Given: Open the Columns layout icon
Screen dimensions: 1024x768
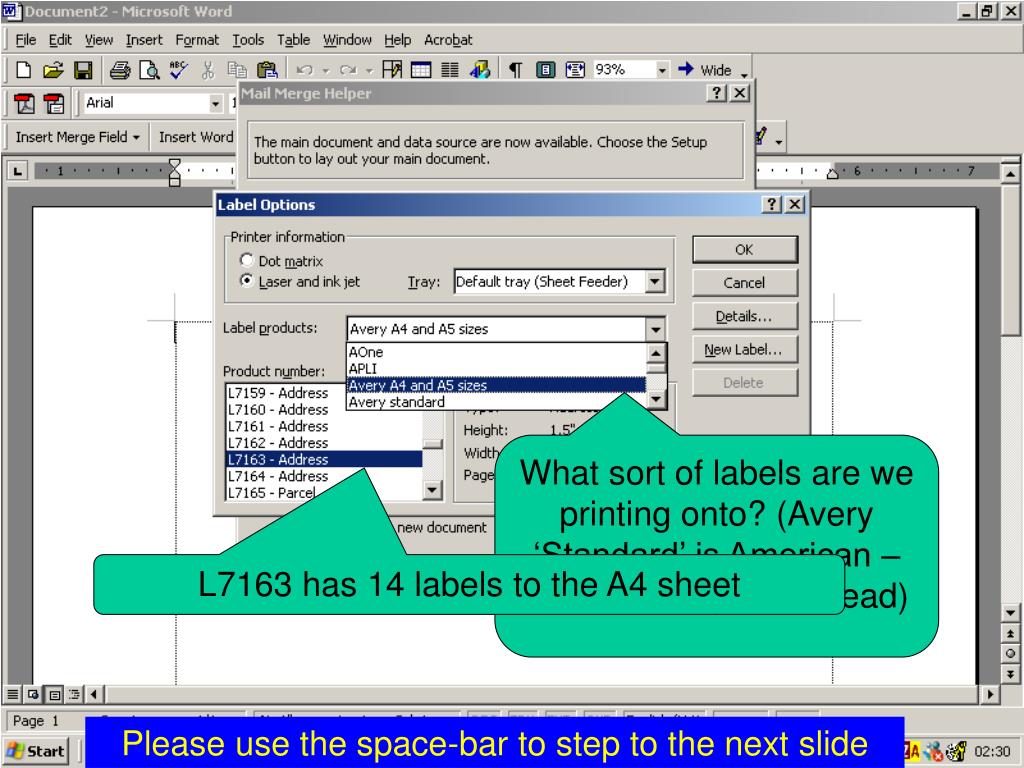Looking at the screenshot, I should tap(450, 70).
